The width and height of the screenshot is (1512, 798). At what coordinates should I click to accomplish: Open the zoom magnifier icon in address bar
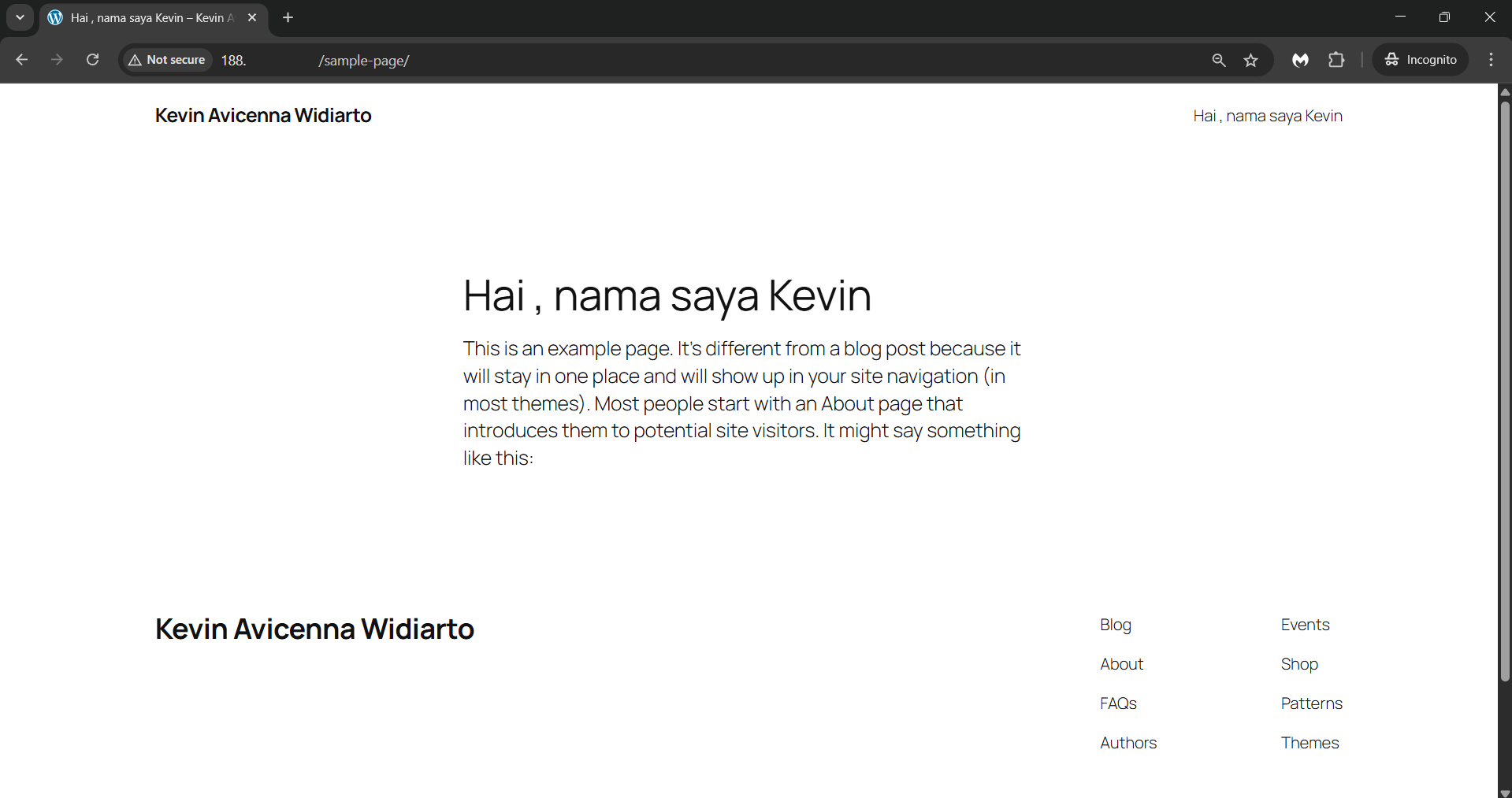1218,60
